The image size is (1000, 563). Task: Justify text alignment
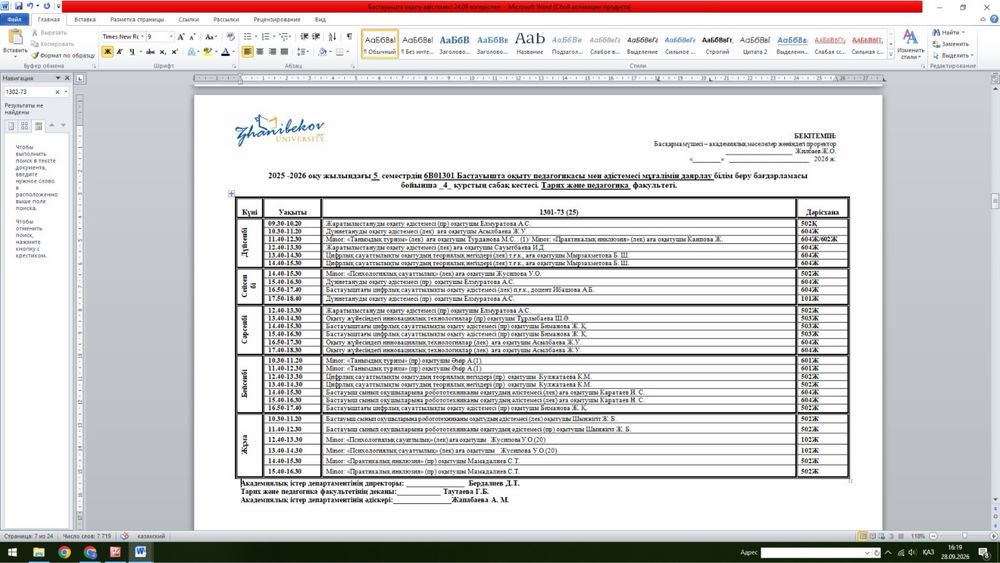pos(284,52)
